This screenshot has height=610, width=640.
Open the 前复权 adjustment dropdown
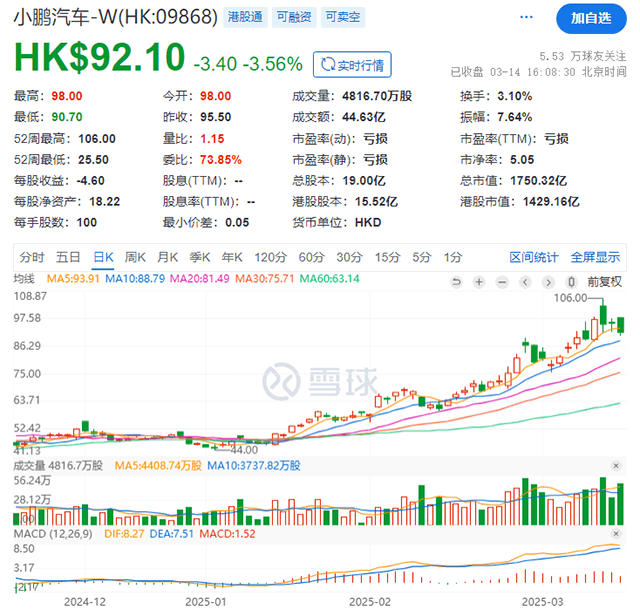[x=604, y=282]
